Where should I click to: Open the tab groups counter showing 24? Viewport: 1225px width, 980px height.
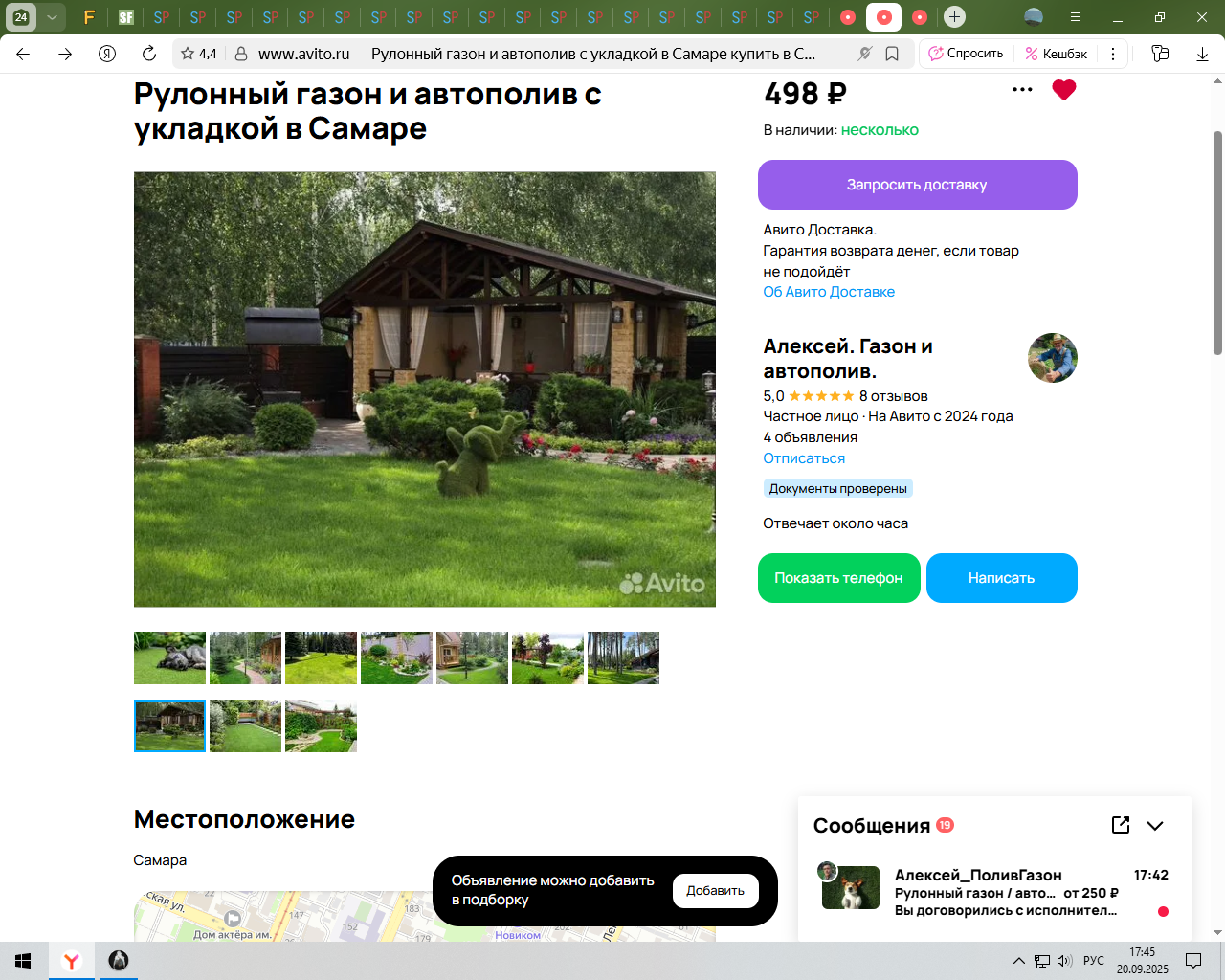(21, 17)
